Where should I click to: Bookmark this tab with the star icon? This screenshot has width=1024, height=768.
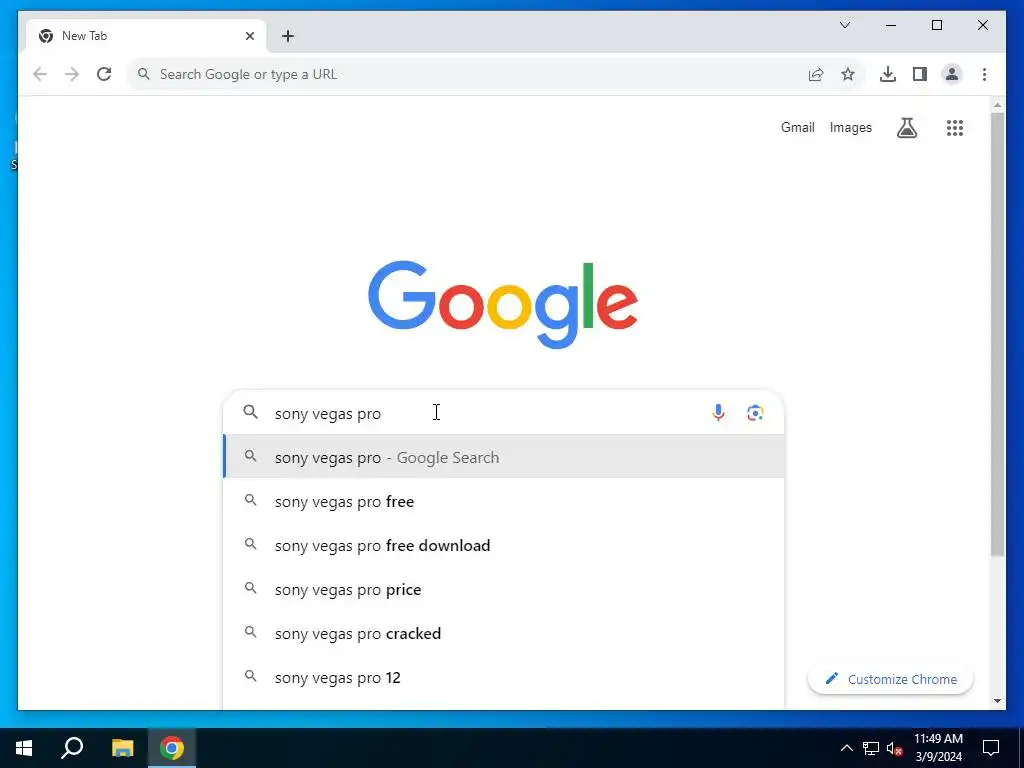848,74
